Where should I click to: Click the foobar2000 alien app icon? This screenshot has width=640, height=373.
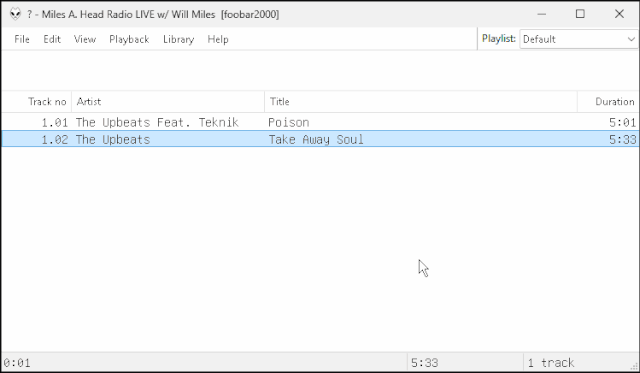coord(15,14)
